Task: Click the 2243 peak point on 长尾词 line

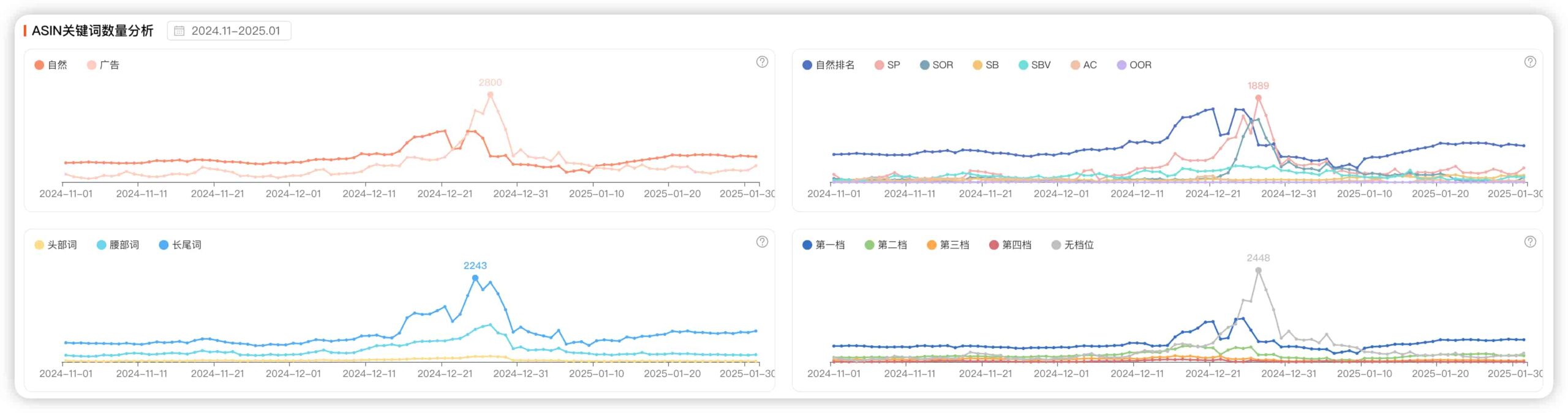Action: click(x=475, y=278)
